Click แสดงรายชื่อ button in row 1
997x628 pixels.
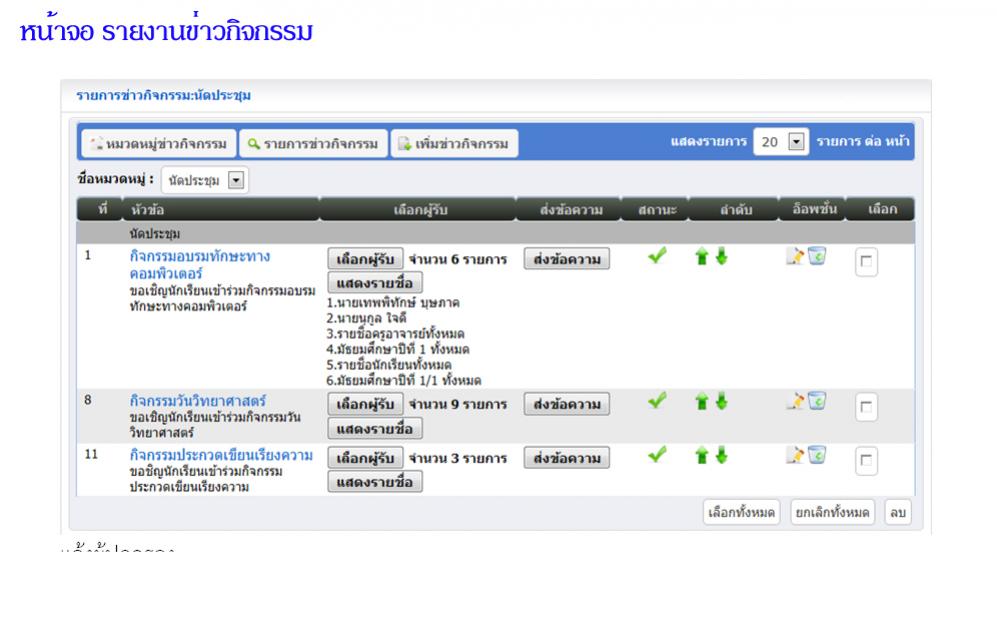pos(375,282)
